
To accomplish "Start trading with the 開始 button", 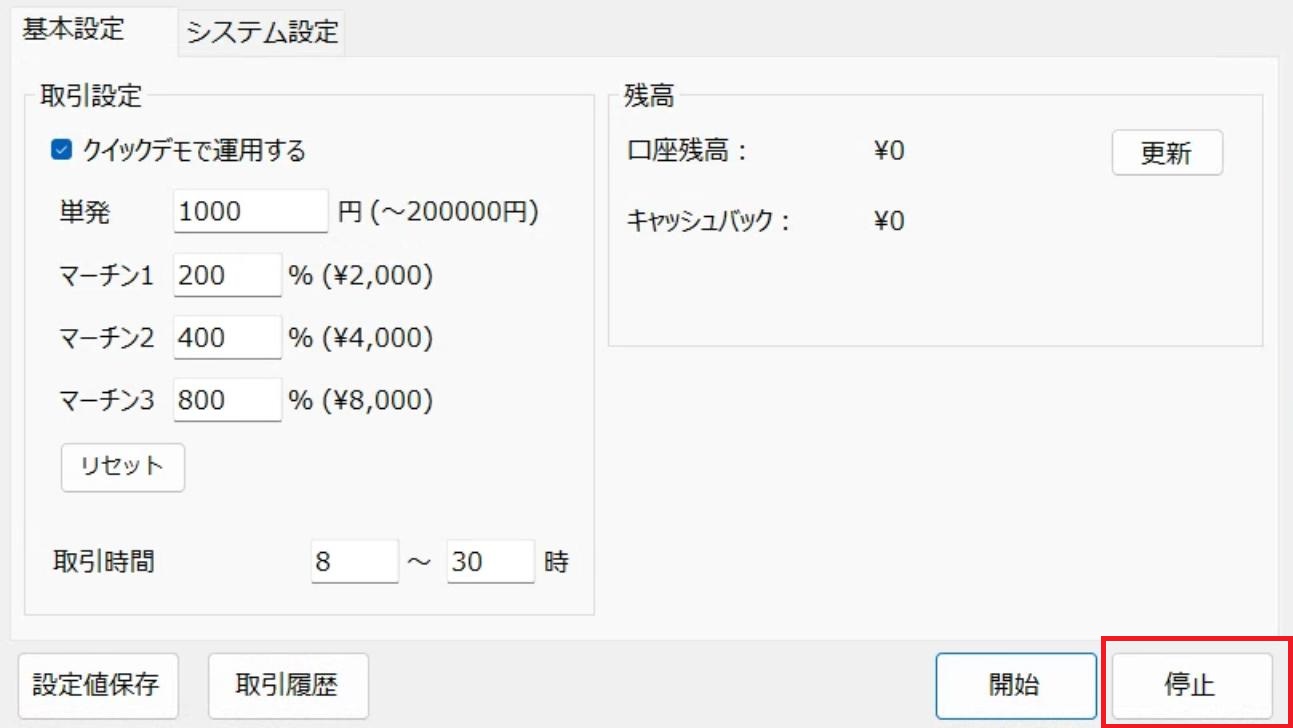I will (1016, 685).
